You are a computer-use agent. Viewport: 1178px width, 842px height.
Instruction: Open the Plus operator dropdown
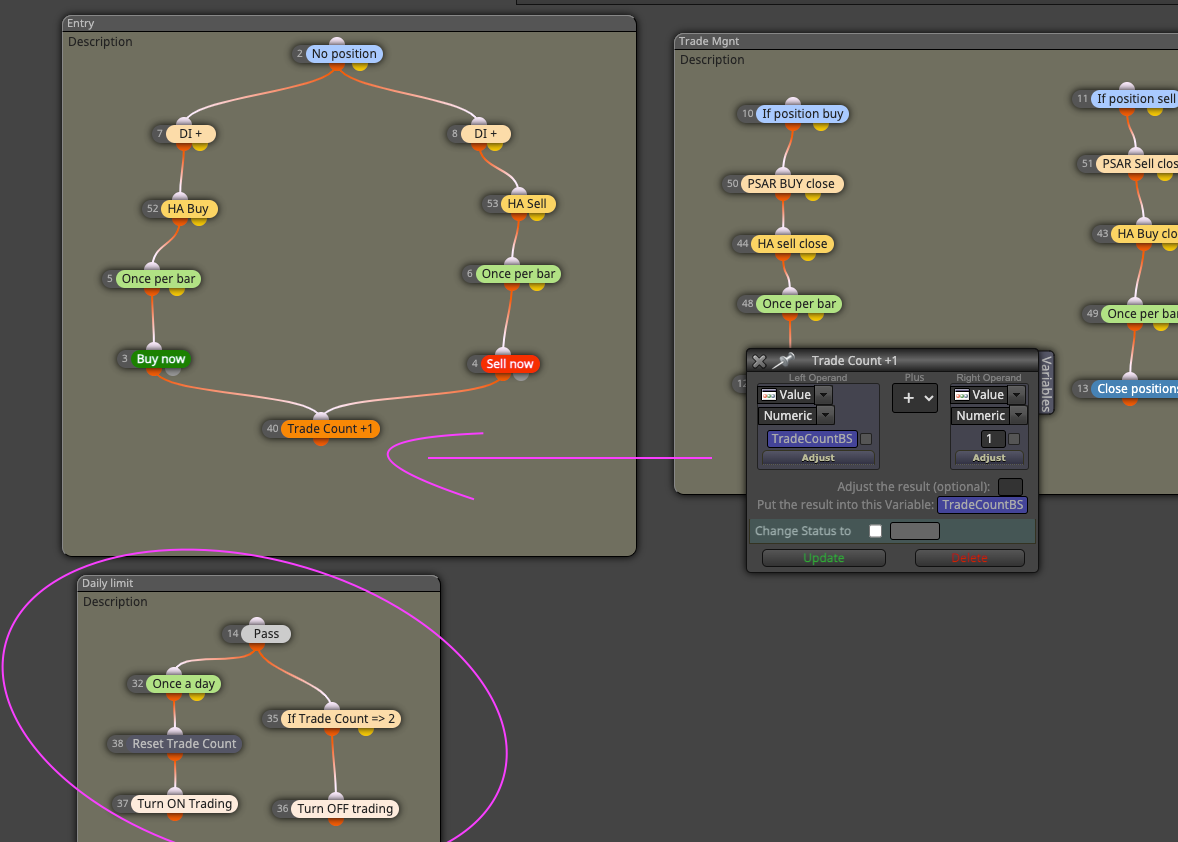(x=914, y=398)
